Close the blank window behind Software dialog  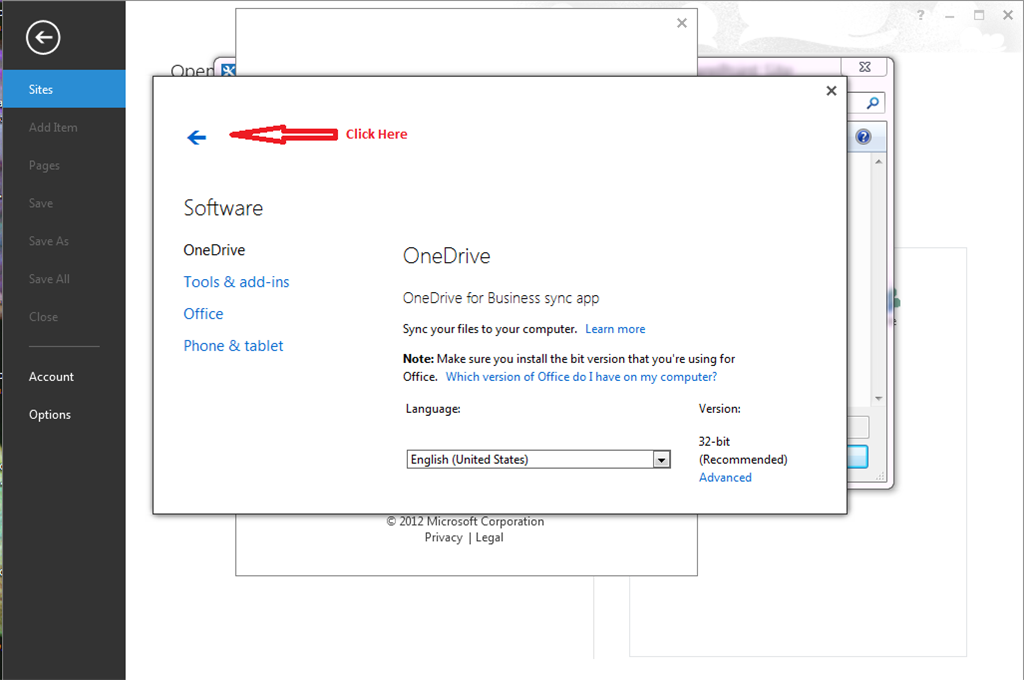coord(682,23)
